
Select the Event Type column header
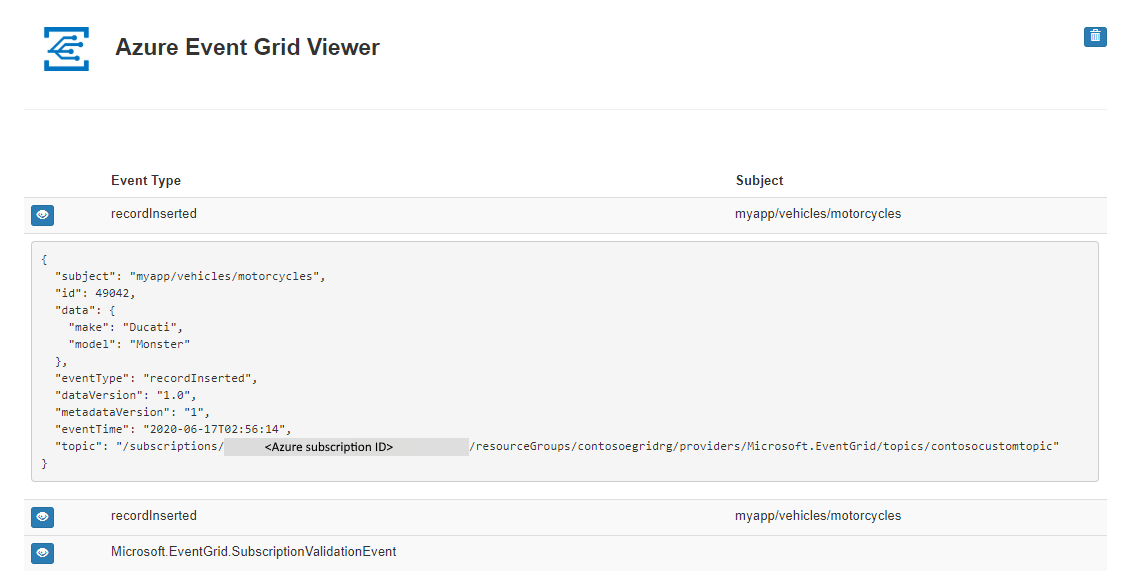pyautogui.click(x=146, y=180)
